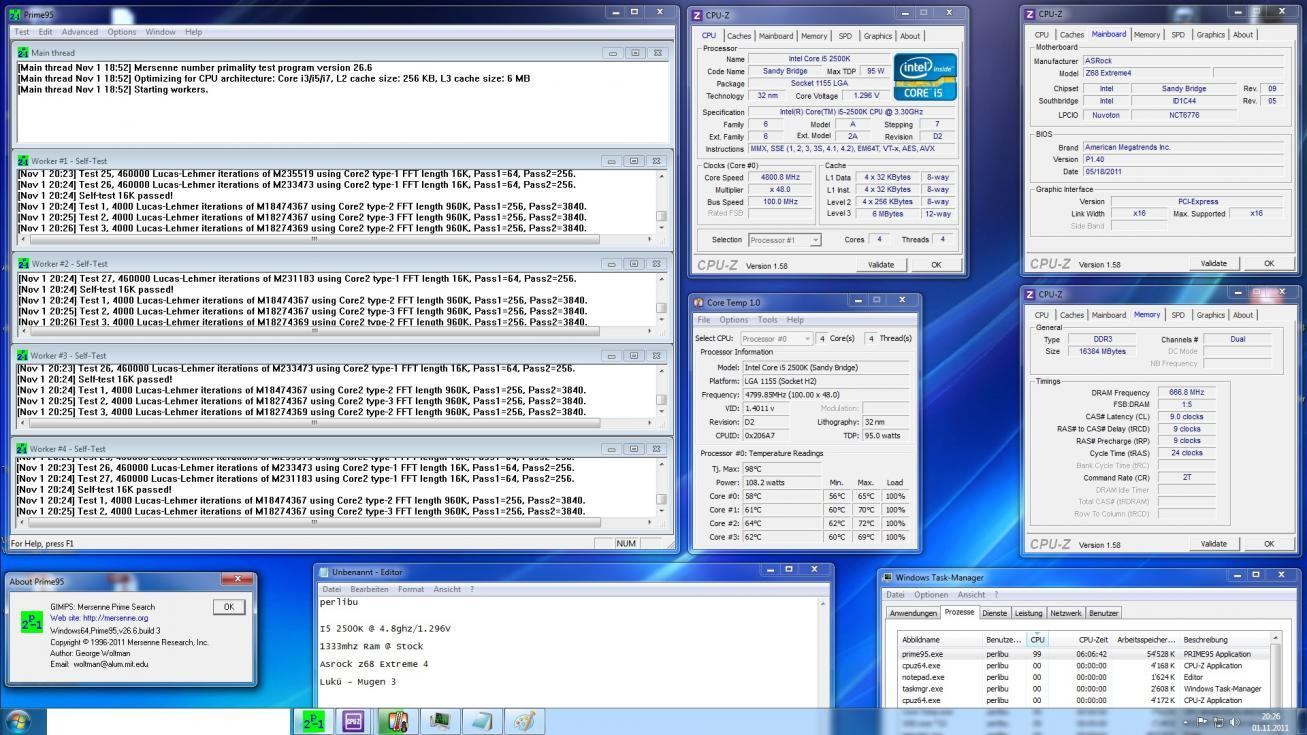Select the prime95.exe process row
This screenshot has width=1307, height=735.
[1085, 654]
